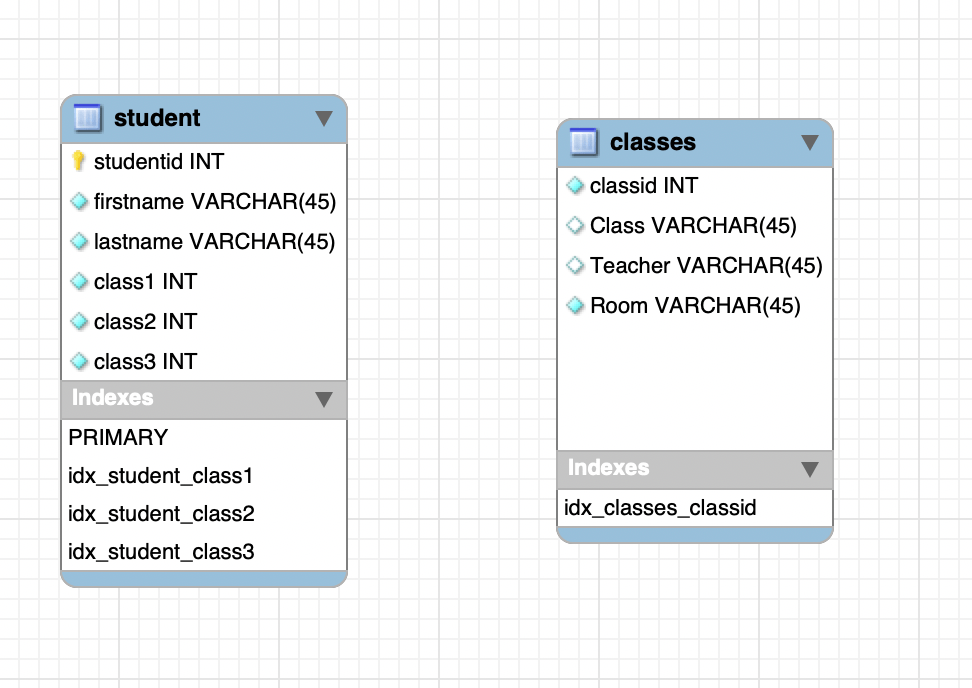The width and height of the screenshot is (972, 688).
Task: Click the classes table title
Action: (653, 142)
